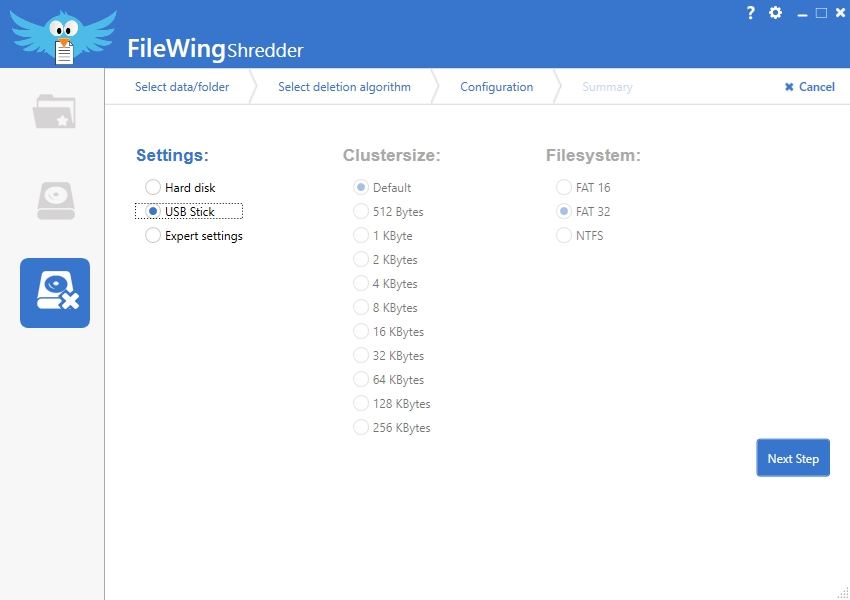The height and width of the screenshot is (600, 850).
Task: Select the Hard disk radio option
Action: pos(180,188)
